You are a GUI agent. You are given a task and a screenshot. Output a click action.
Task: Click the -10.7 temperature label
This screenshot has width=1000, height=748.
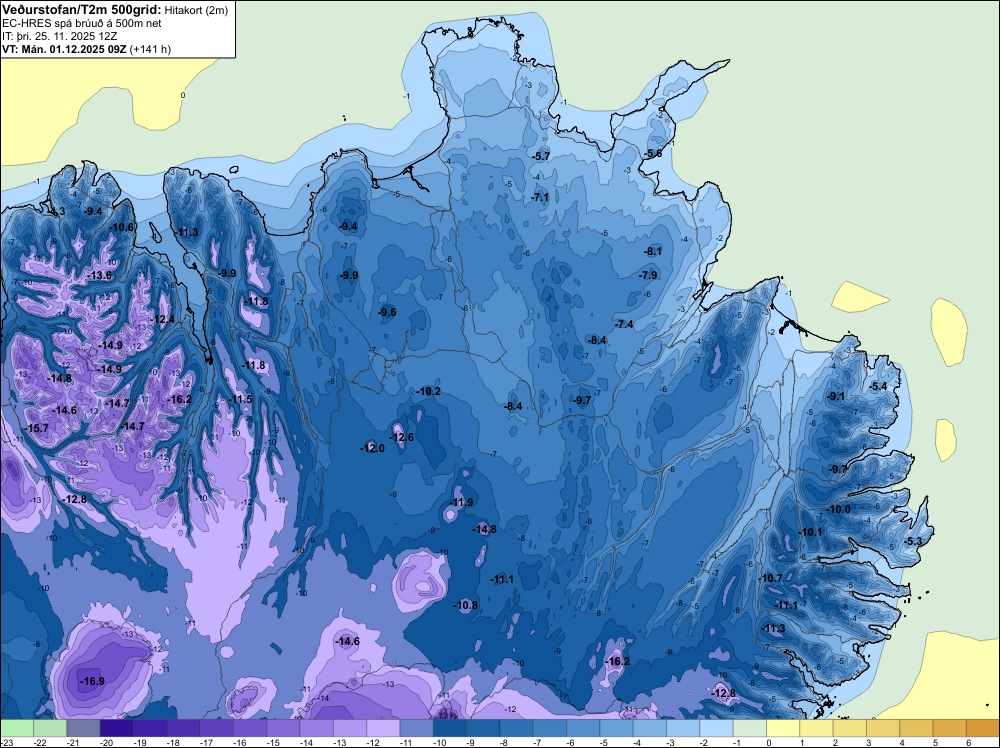tap(770, 578)
